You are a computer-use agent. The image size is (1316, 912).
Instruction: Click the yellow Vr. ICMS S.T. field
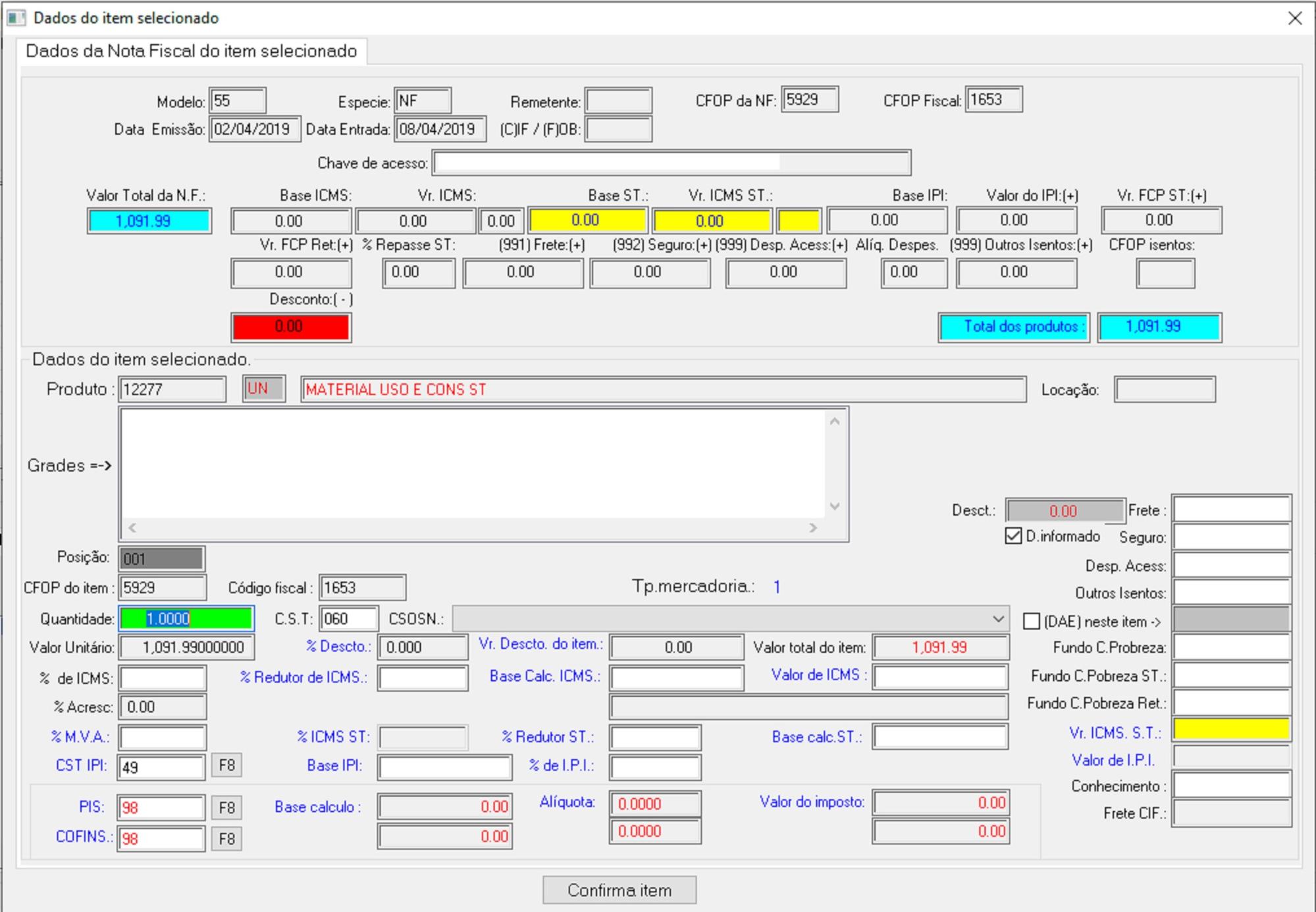(1231, 730)
